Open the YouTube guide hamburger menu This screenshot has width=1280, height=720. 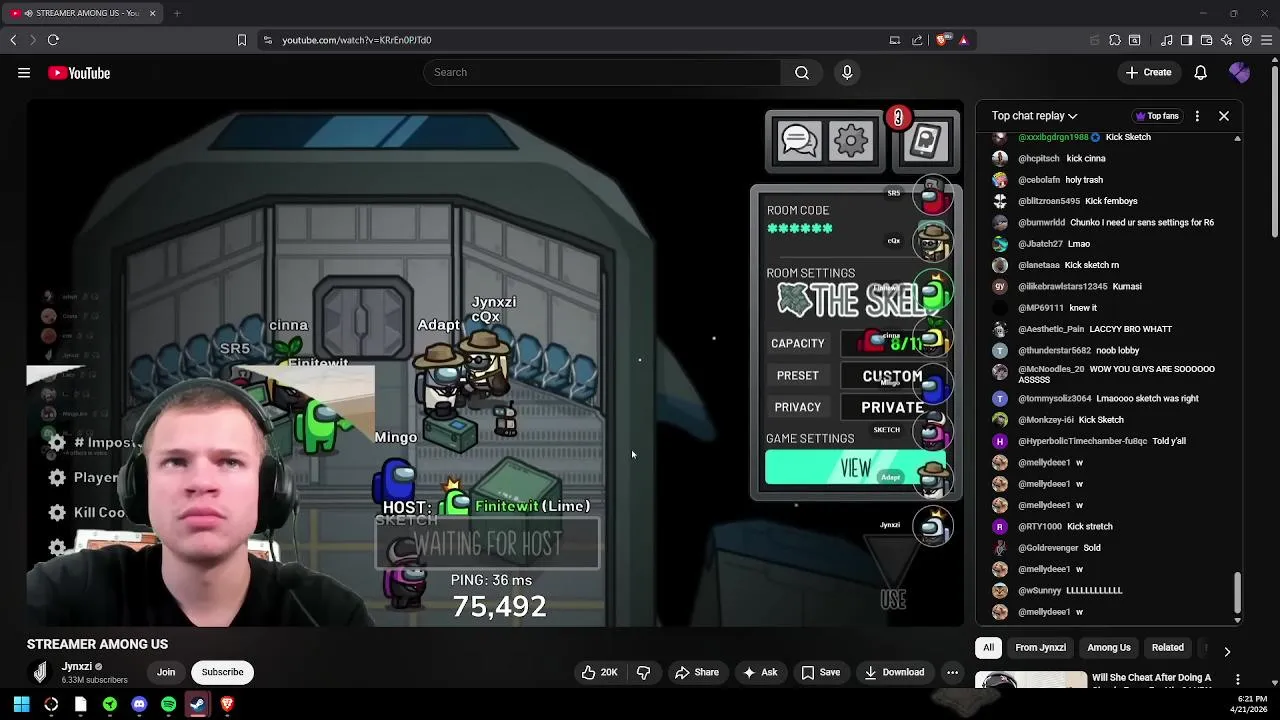(24, 73)
